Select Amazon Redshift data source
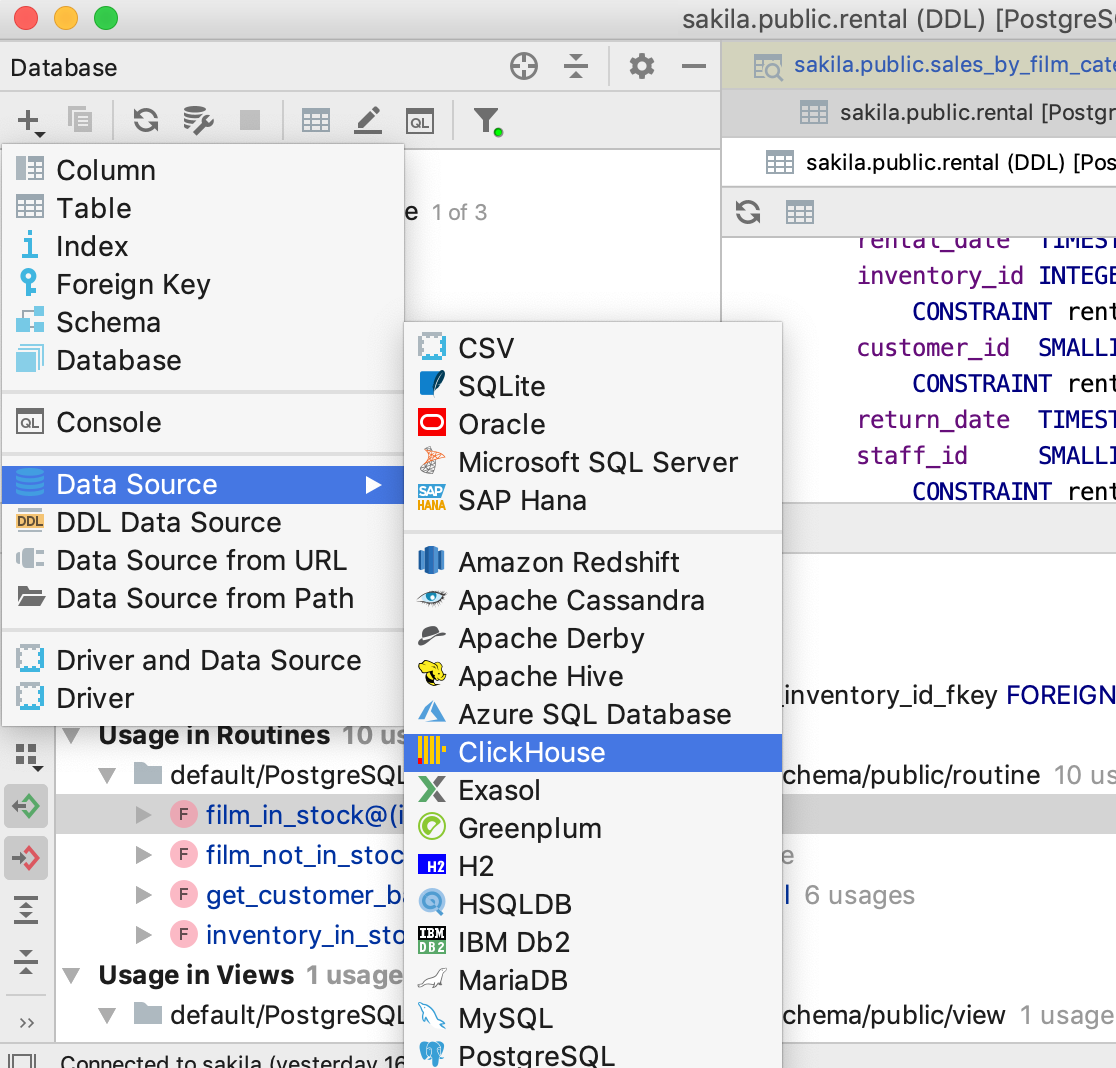 coord(593,562)
